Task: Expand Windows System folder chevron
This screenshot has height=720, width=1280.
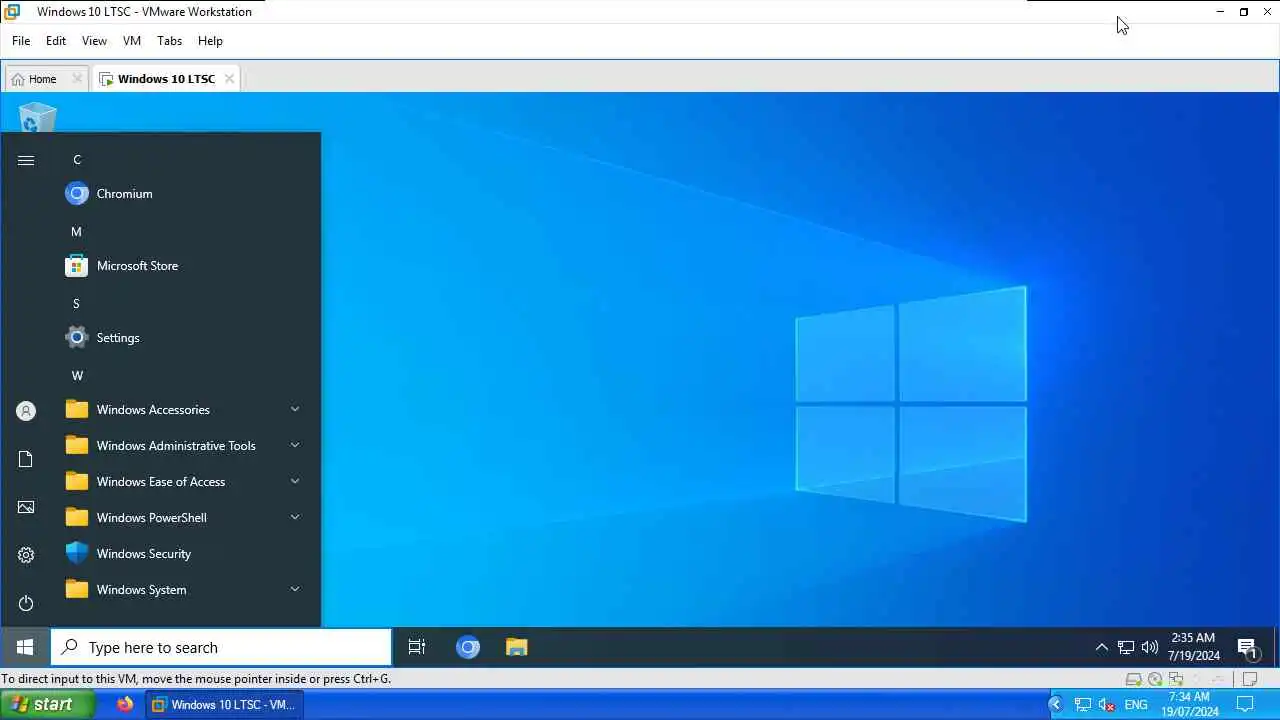Action: 295,589
